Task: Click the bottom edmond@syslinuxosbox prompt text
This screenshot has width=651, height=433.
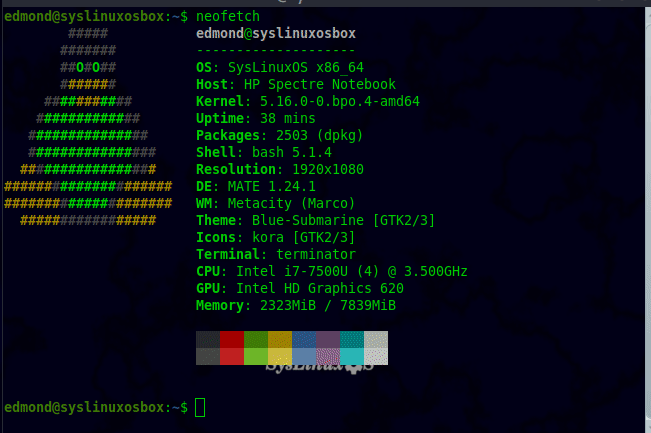Action: [96, 408]
